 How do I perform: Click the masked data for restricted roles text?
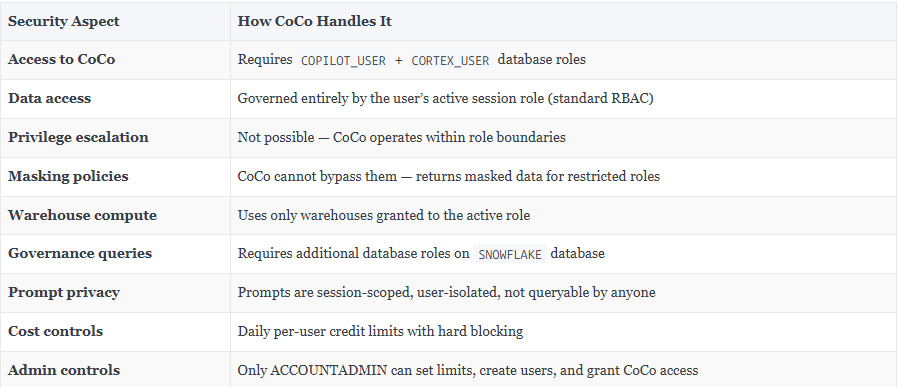(x=448, y=176)
